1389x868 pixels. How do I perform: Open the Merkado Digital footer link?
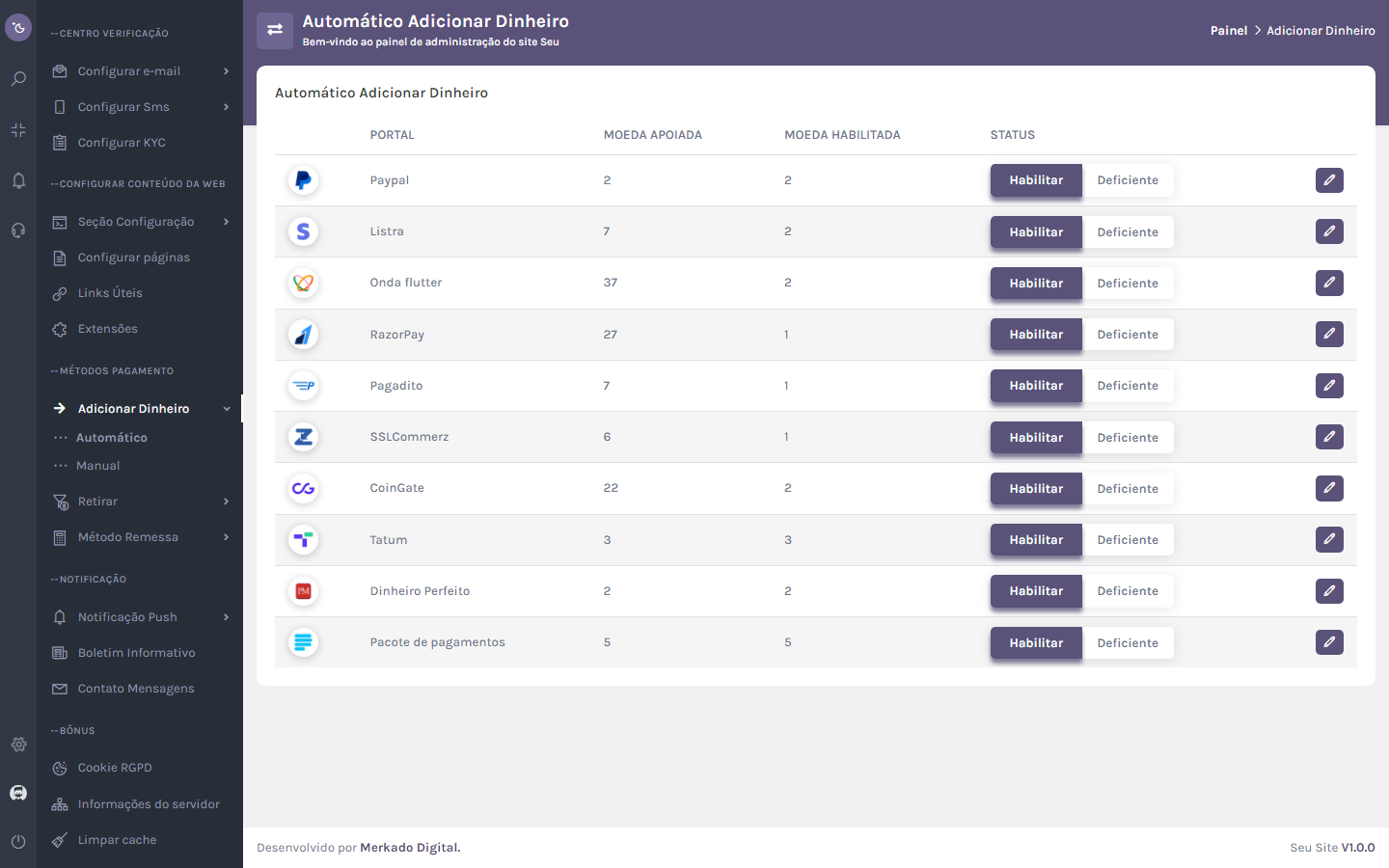(x=410, y=848)
